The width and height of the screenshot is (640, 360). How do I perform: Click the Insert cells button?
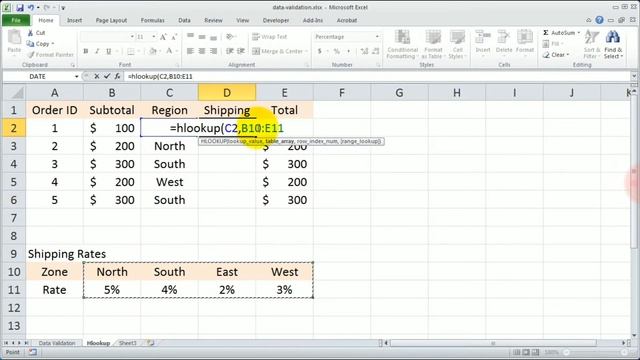tap(483, 42)
